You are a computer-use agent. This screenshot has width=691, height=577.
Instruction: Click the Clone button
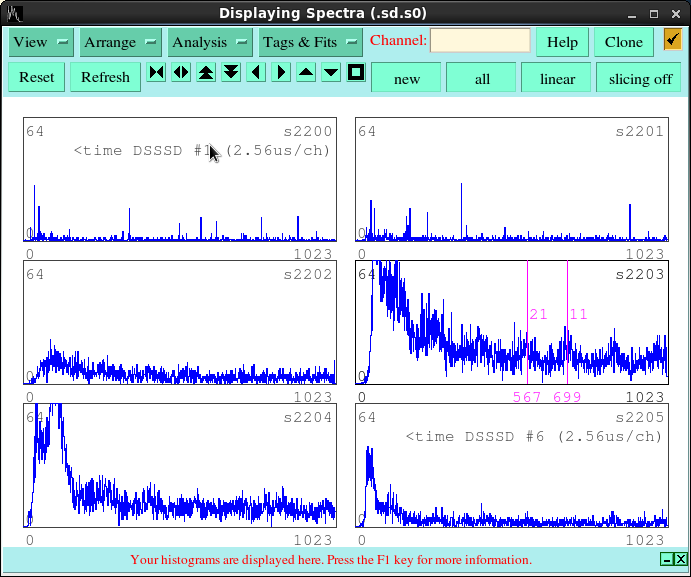click(x=624, y=42)
